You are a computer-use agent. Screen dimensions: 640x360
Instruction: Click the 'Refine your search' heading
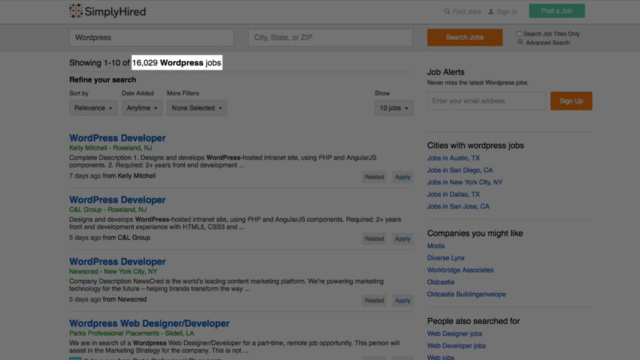coord(102,80)
